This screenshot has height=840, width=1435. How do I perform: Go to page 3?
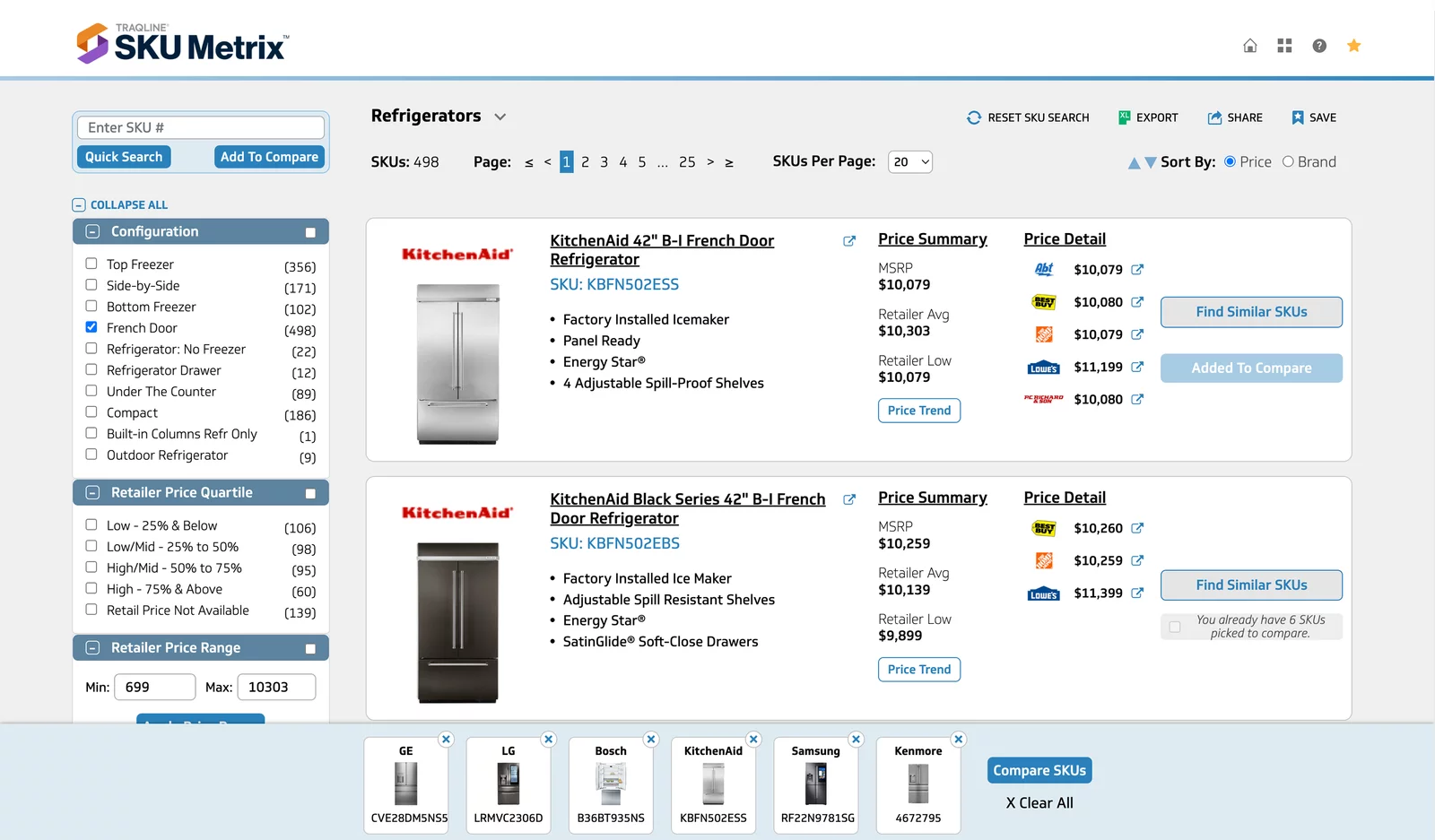pyautogui.click(x=604, y=162)
